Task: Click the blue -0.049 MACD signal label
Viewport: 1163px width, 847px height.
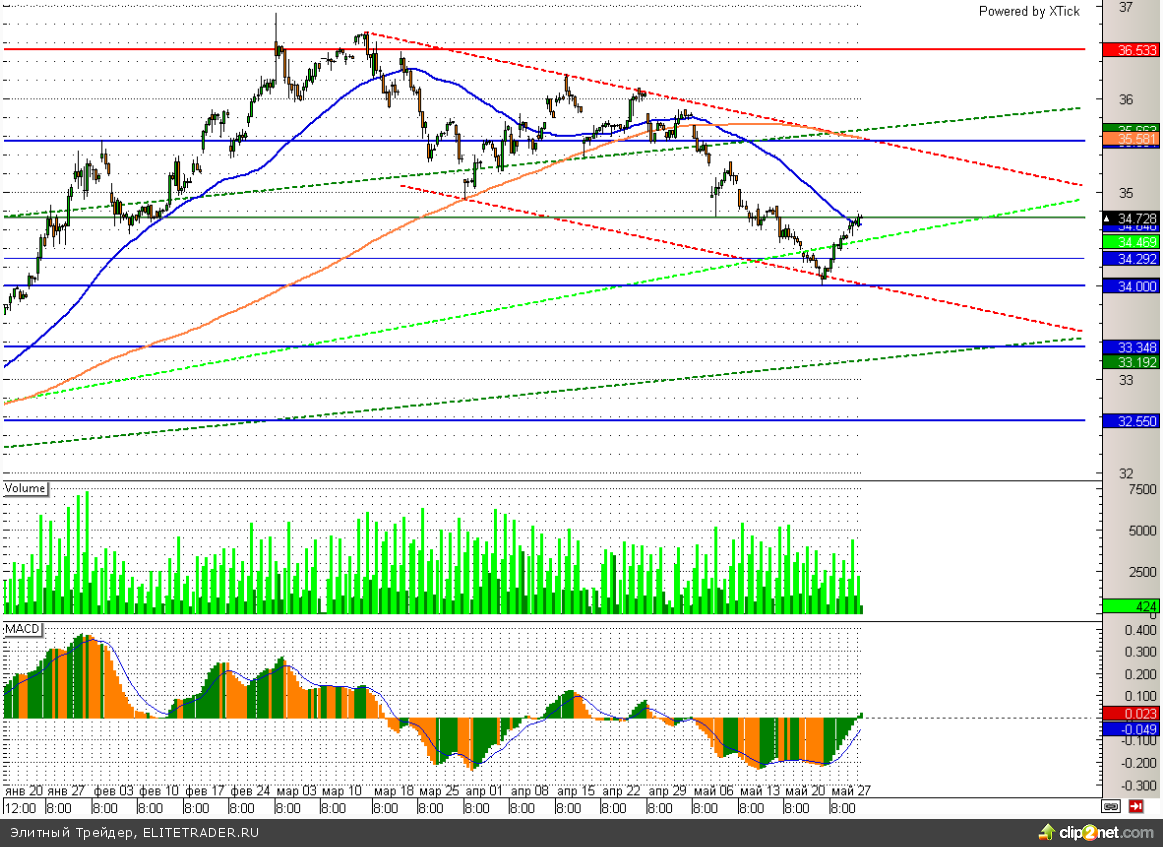Action: click(1130, 729)
